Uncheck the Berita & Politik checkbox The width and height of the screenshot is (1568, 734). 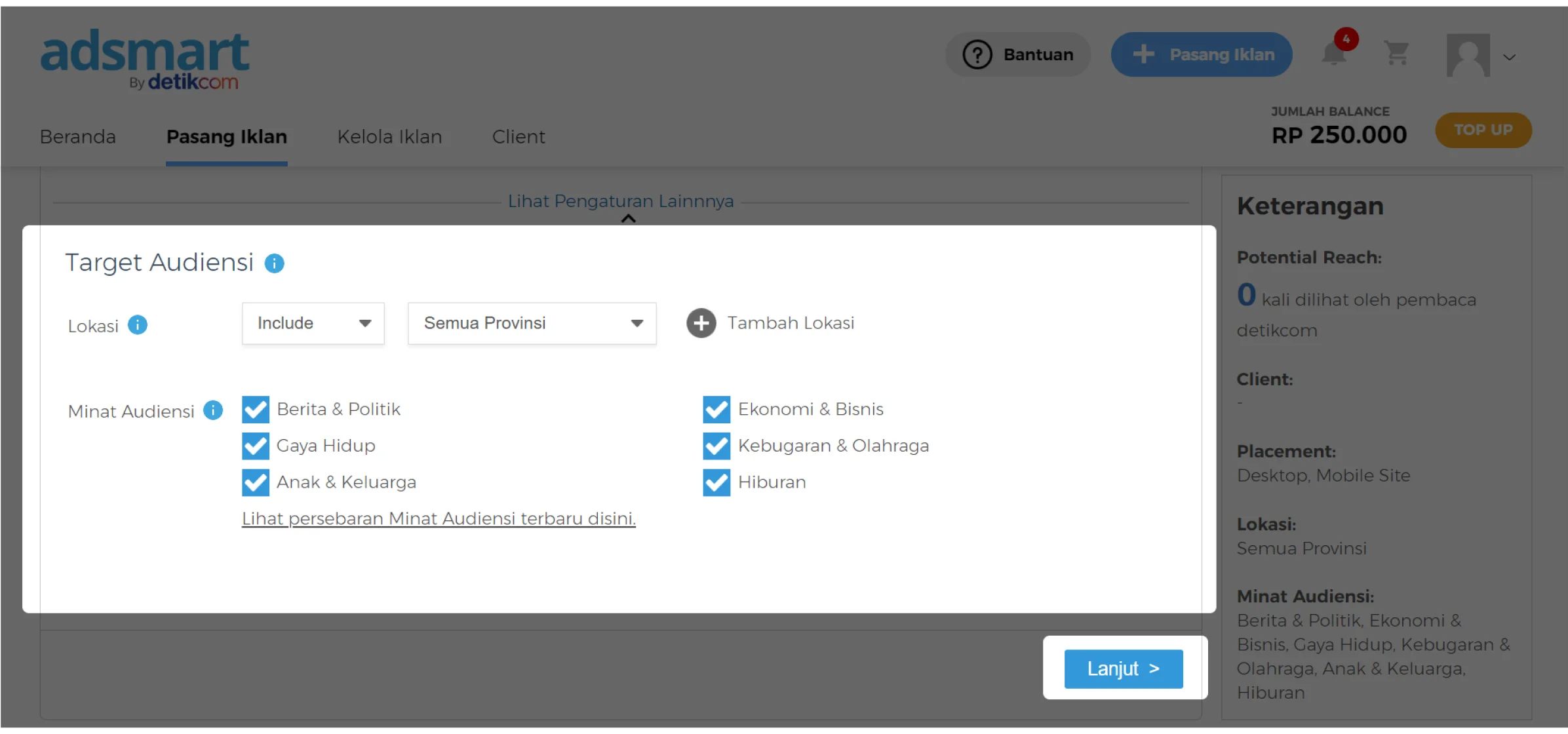coord(255,410)
